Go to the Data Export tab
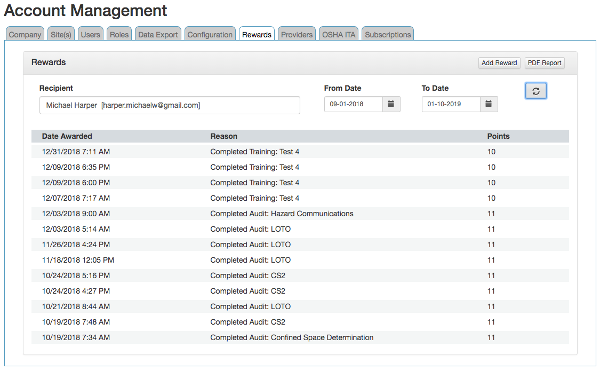This screenshot has width=600, height=370. click(x=158, y=34)
